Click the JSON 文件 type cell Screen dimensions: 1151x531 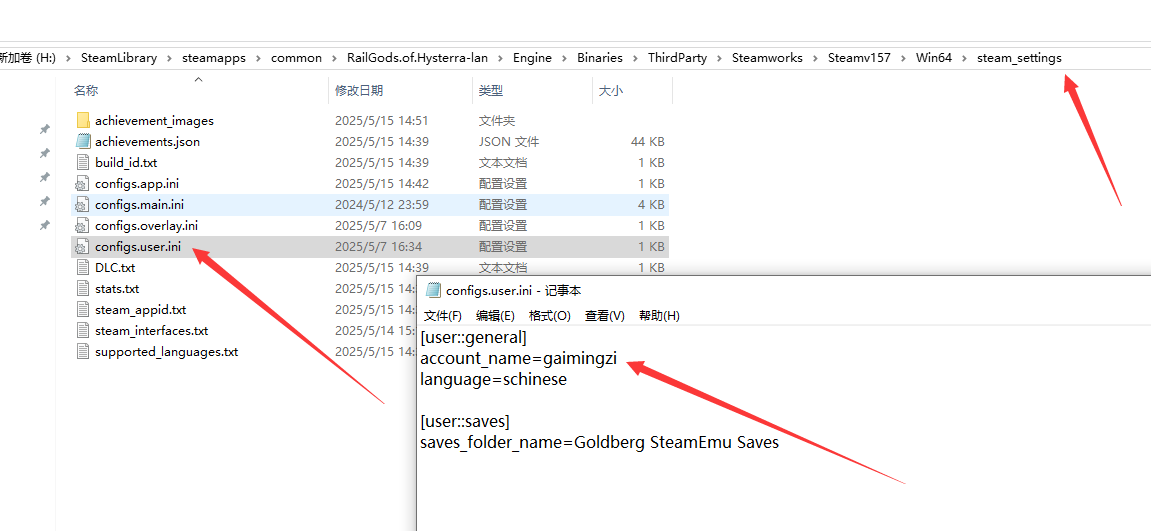[x=509, y=142]
